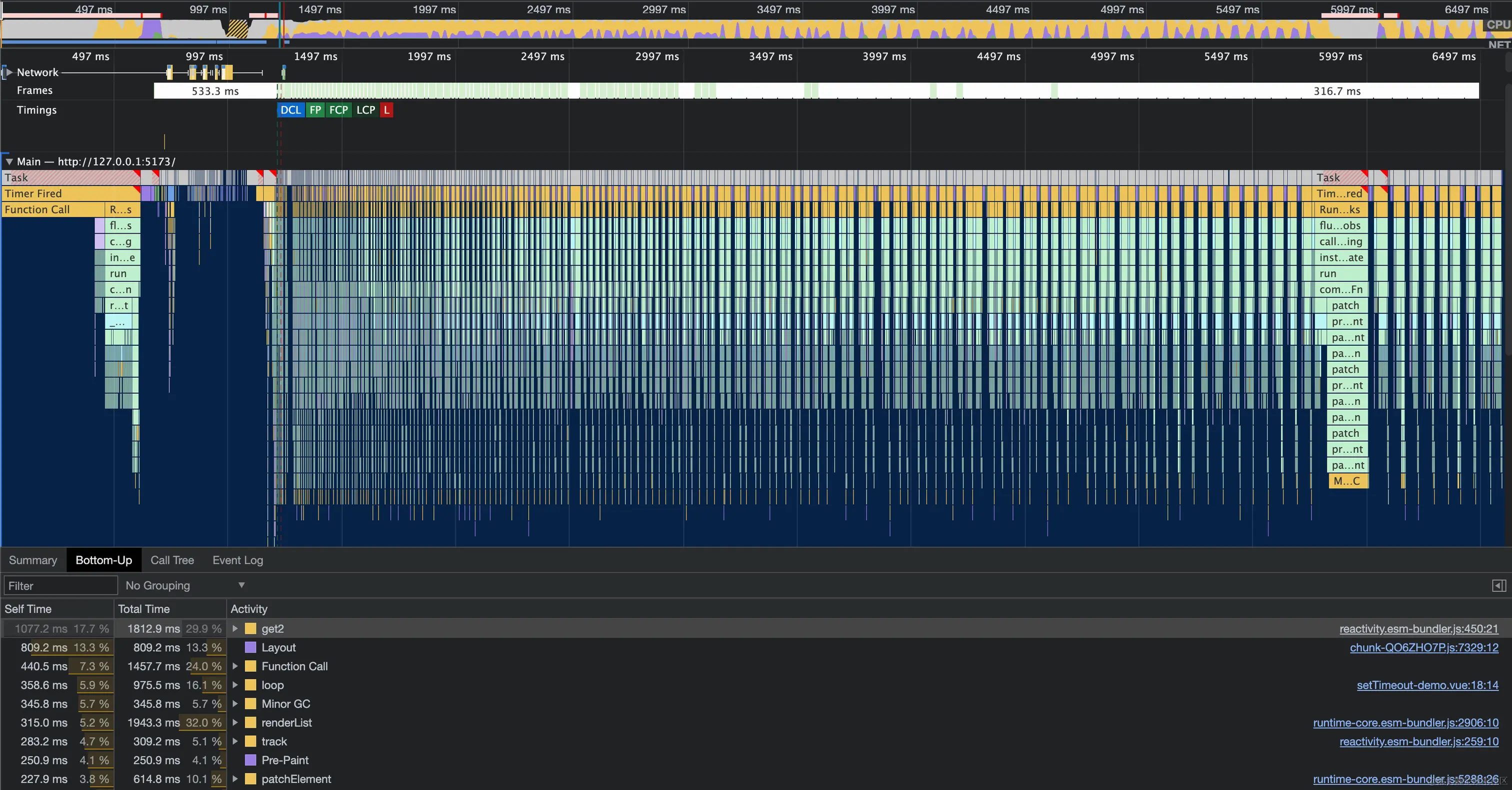Select the Function Call flame bar
Screen dimensions: 1512x790
[53, 209]
